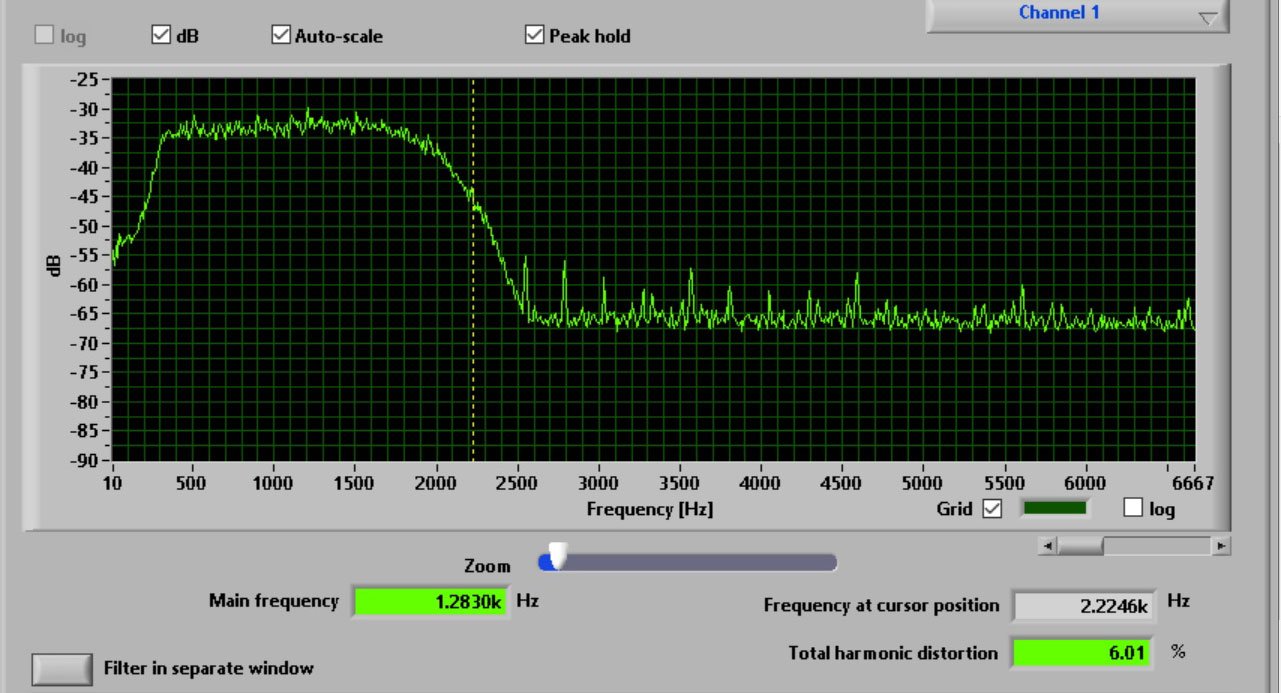Open the Channel 1 dropdown
The width and height of the screenshot is (1281, 693).
click(x=1077, y=15)
